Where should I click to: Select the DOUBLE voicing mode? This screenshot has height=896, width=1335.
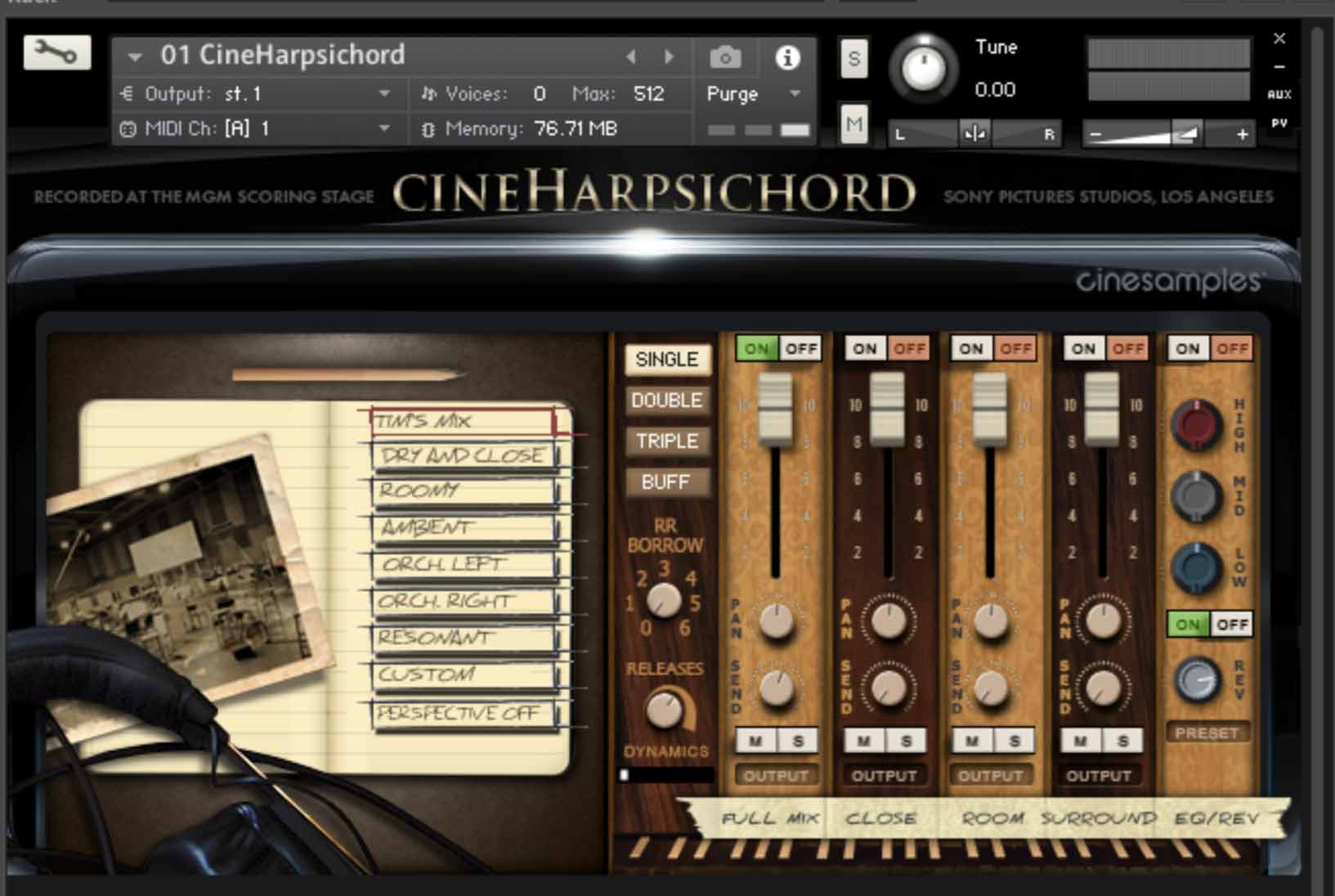click(x=666, y=401)
